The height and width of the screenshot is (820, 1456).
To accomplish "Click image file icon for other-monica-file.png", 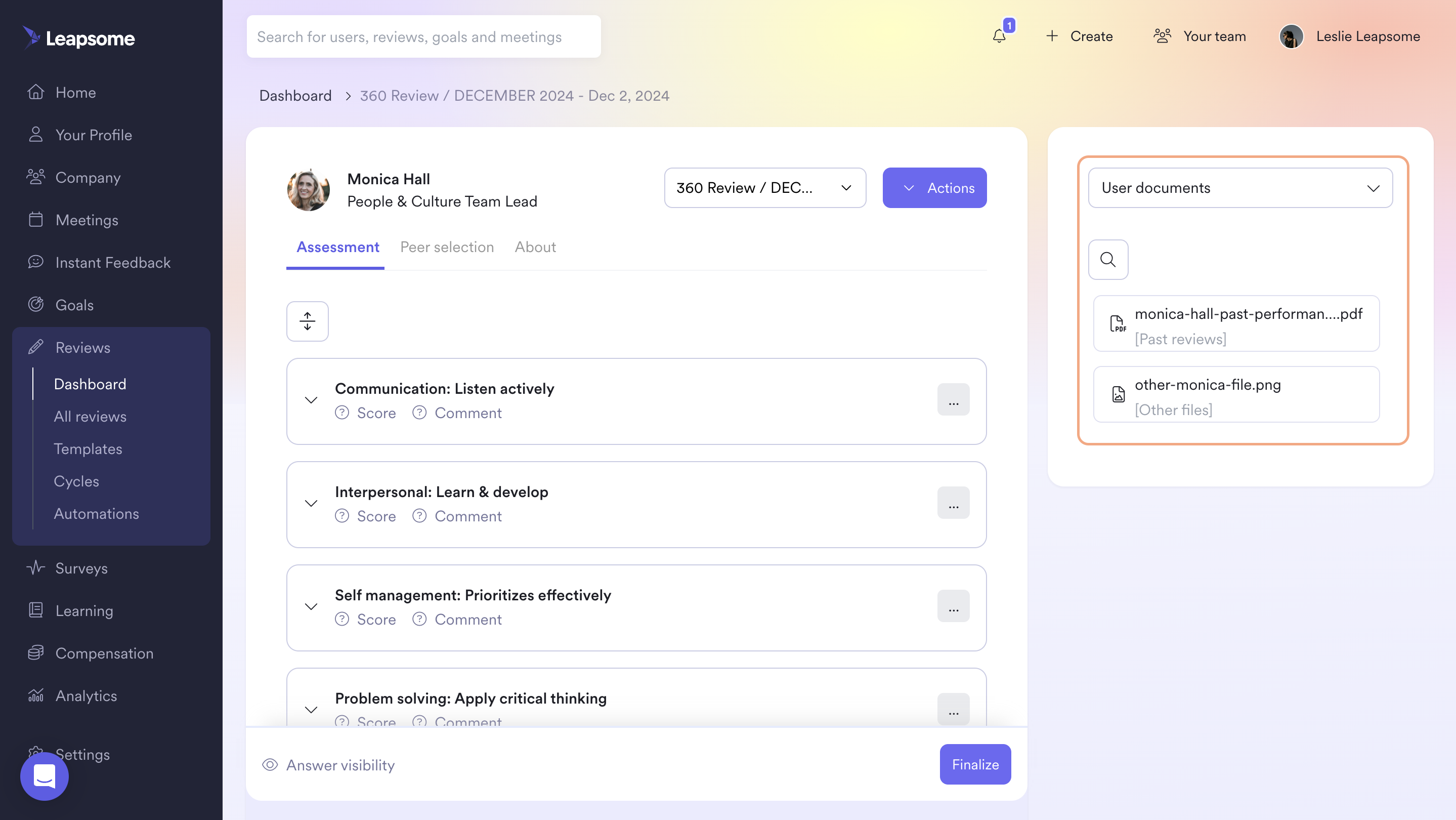I will pyautogui.click(x=1118, y=394).
